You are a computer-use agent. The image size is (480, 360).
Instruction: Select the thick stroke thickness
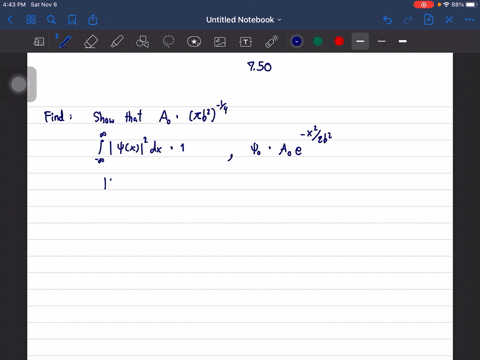[x=403, y=41]
